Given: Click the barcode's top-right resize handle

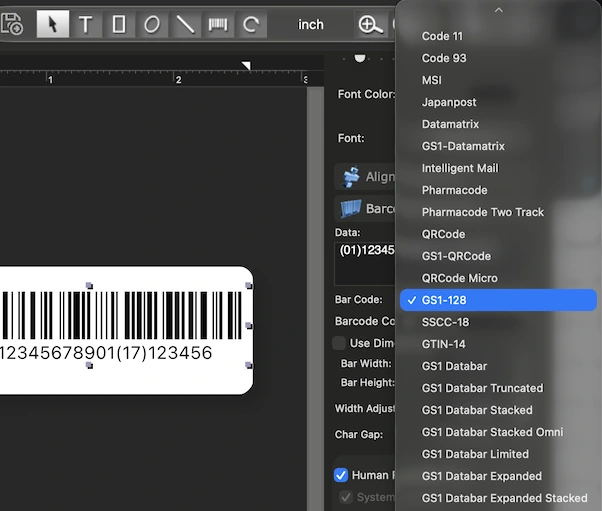Looking at the screenshot, I should pyautogui.click(x=249, y=286).
